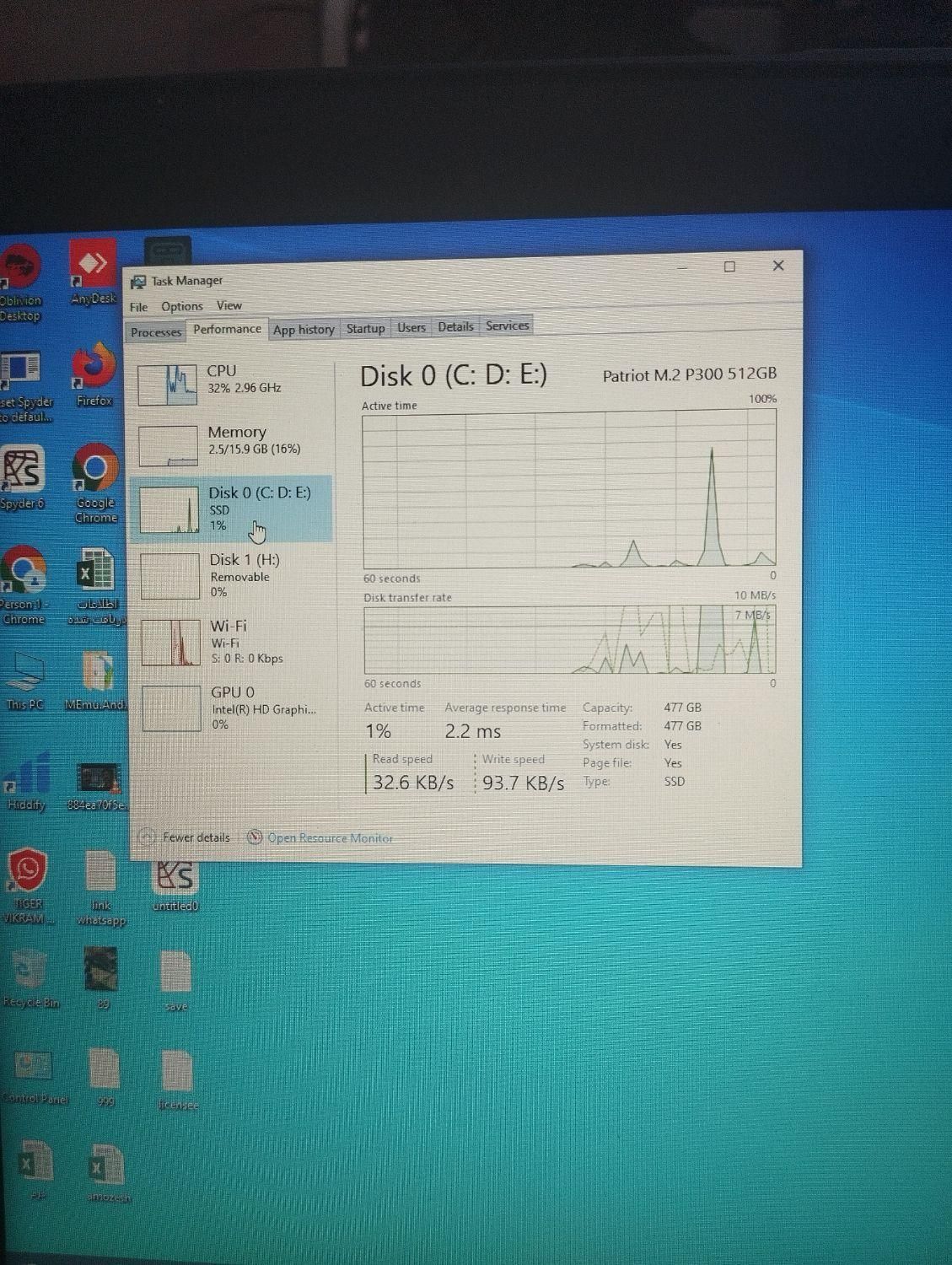Go to the Services tab
The width and height of the screenshot is (952, 1265).
click(507, 326)
